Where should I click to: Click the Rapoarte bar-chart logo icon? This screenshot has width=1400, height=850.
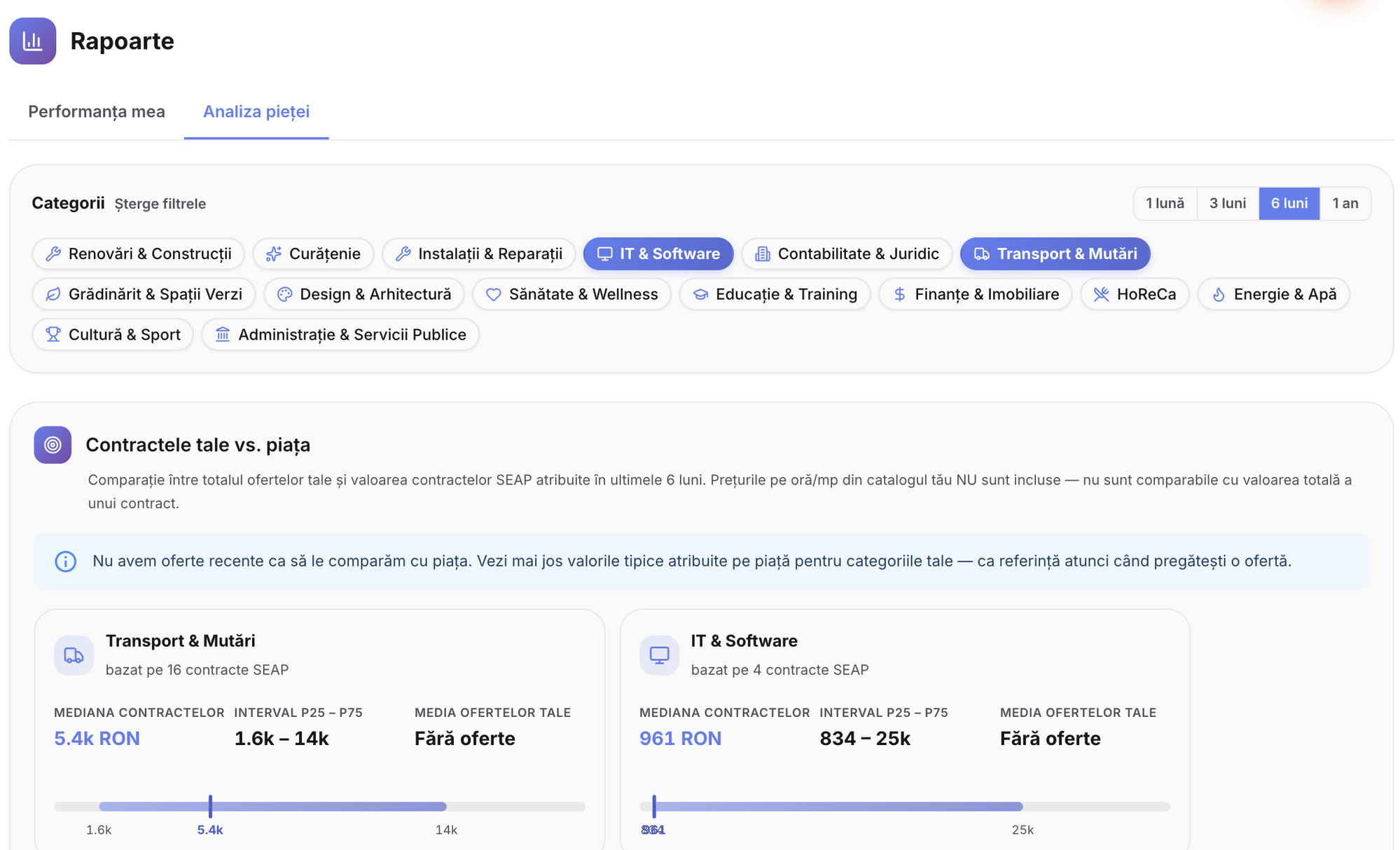click(x=32, y=41)
